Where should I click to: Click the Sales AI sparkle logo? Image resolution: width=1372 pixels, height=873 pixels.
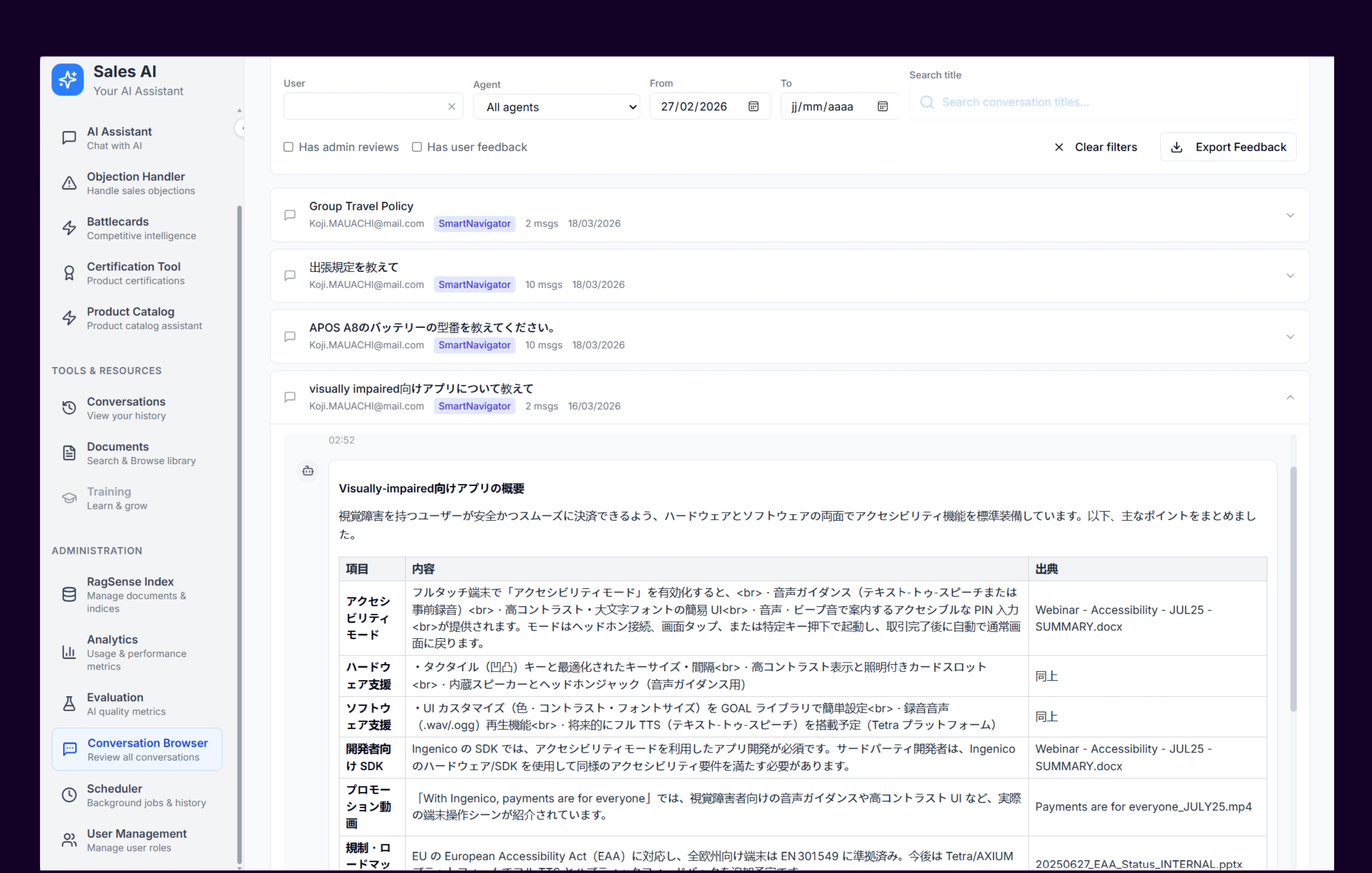(67, 80)
